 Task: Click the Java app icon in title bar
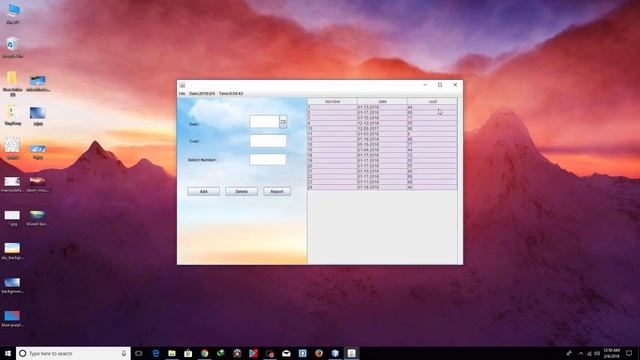tap(182, 85)
